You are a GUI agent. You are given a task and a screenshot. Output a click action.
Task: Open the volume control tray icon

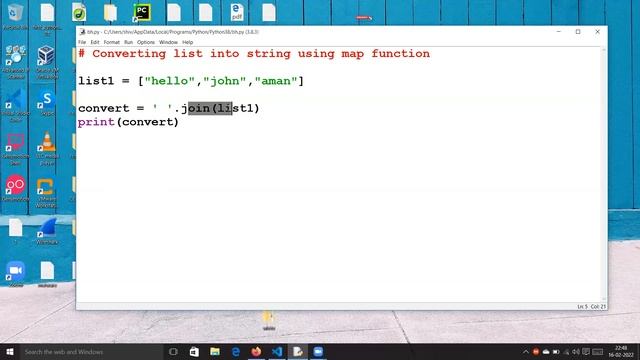click(576, 352)
